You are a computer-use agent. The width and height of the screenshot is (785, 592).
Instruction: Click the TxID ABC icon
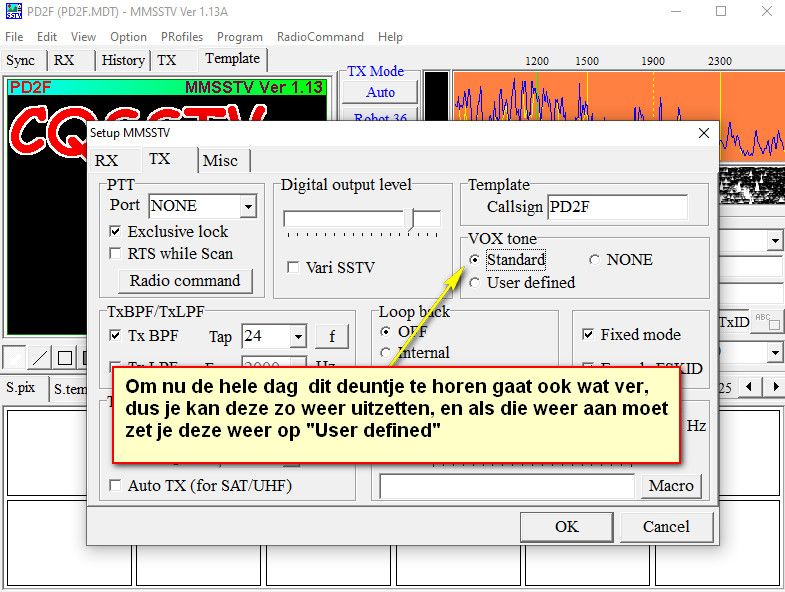(767, 321)
